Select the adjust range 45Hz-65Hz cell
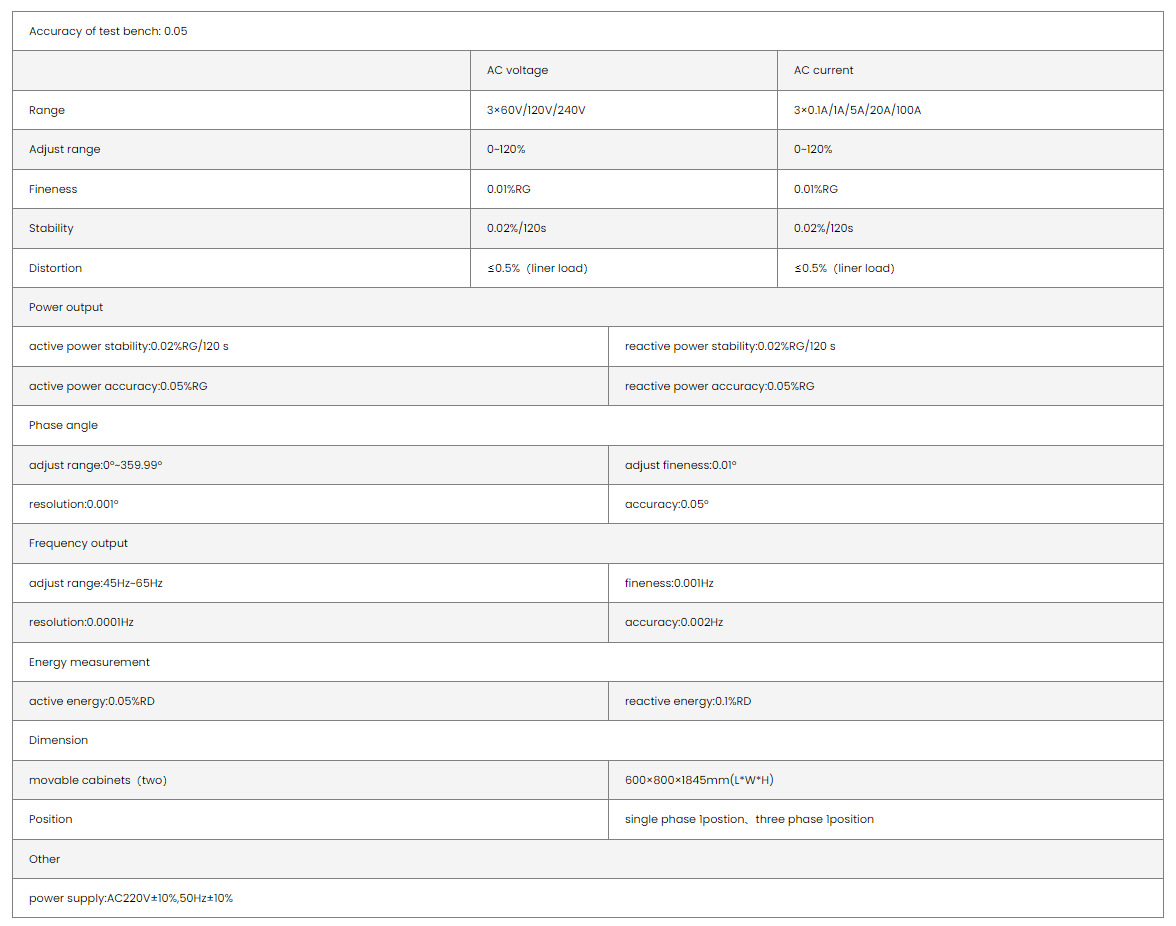 (x=96, y=583)
